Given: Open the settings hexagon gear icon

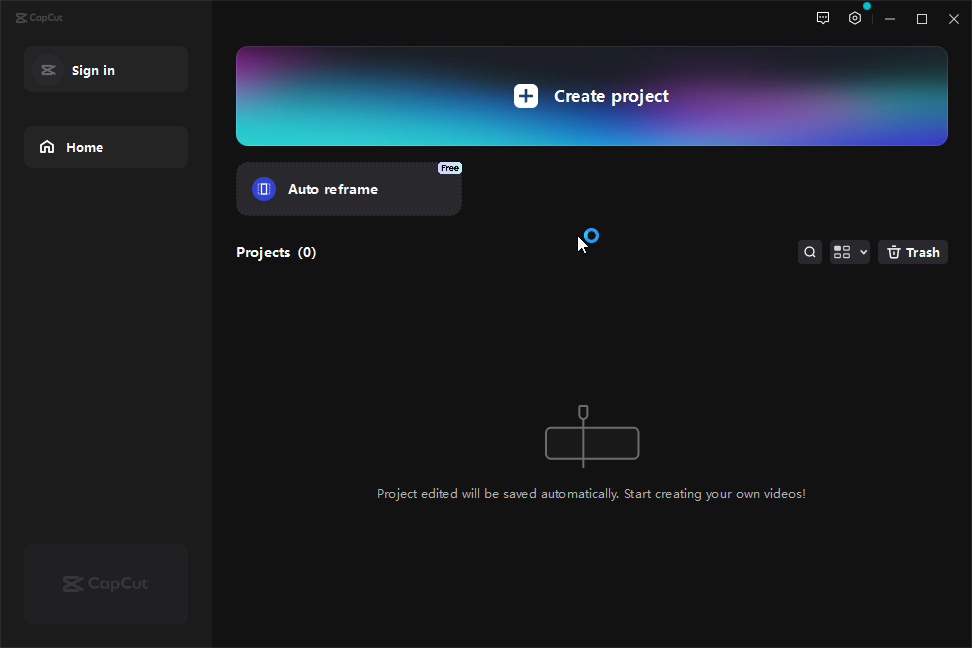Looking at the screenshot, I should (x=855, y=18).
